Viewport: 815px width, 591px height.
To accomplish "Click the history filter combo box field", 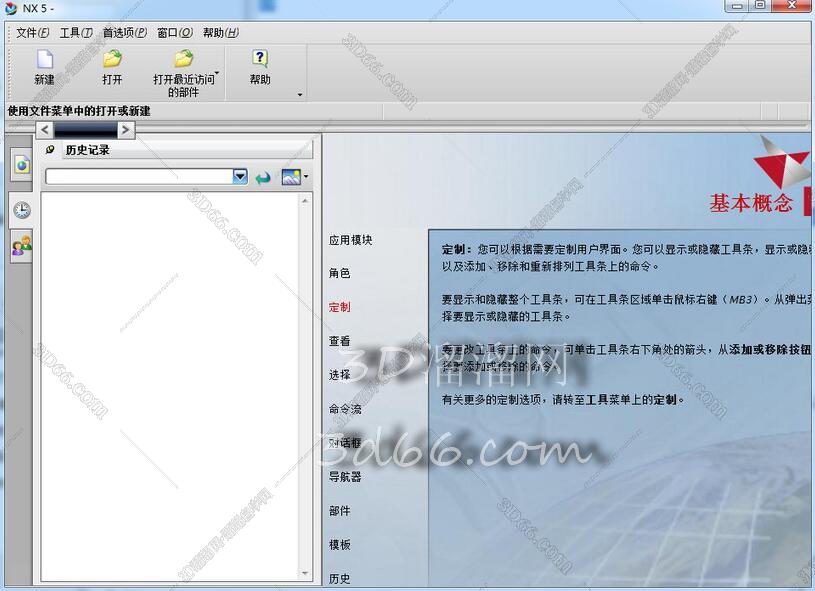I will (139, 177).
